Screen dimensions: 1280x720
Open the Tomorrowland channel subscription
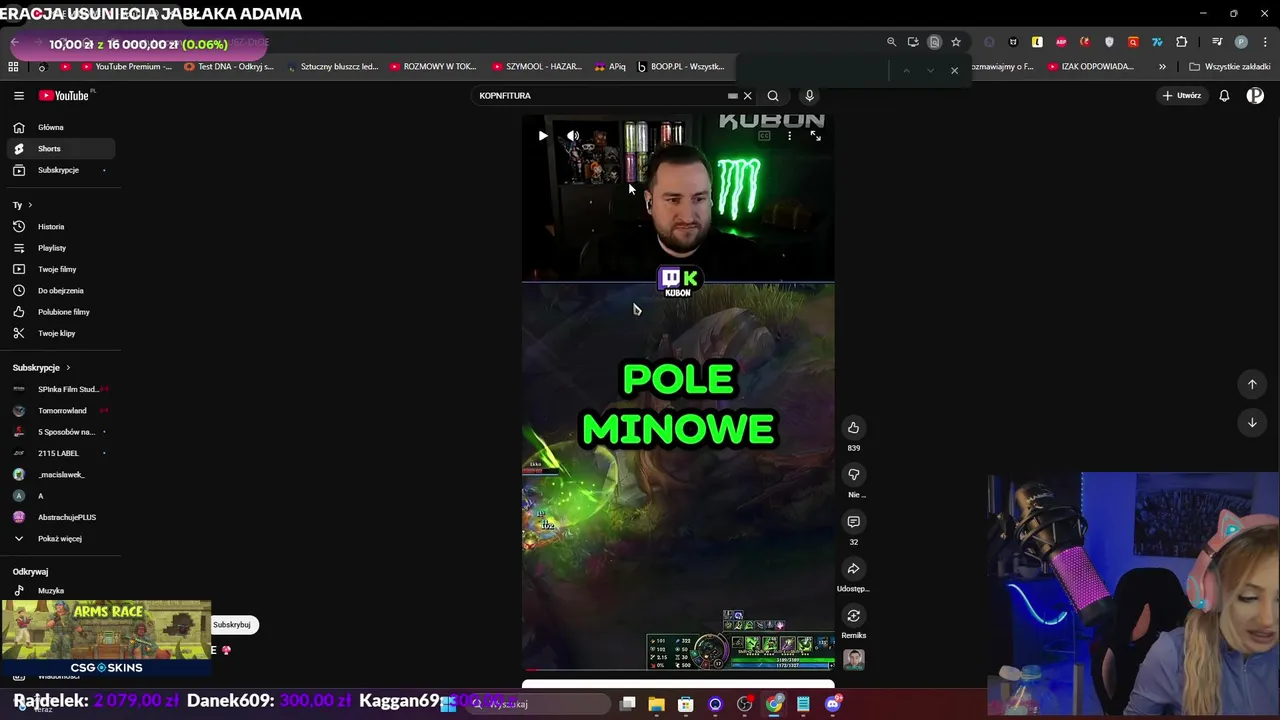pos(61,411)
